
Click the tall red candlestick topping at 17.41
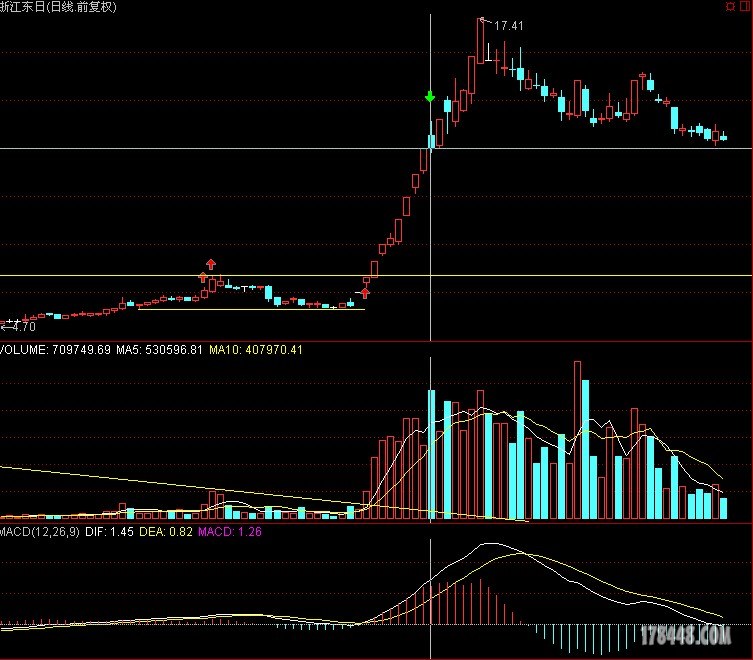pyautogui.click(x=481, y=41)
